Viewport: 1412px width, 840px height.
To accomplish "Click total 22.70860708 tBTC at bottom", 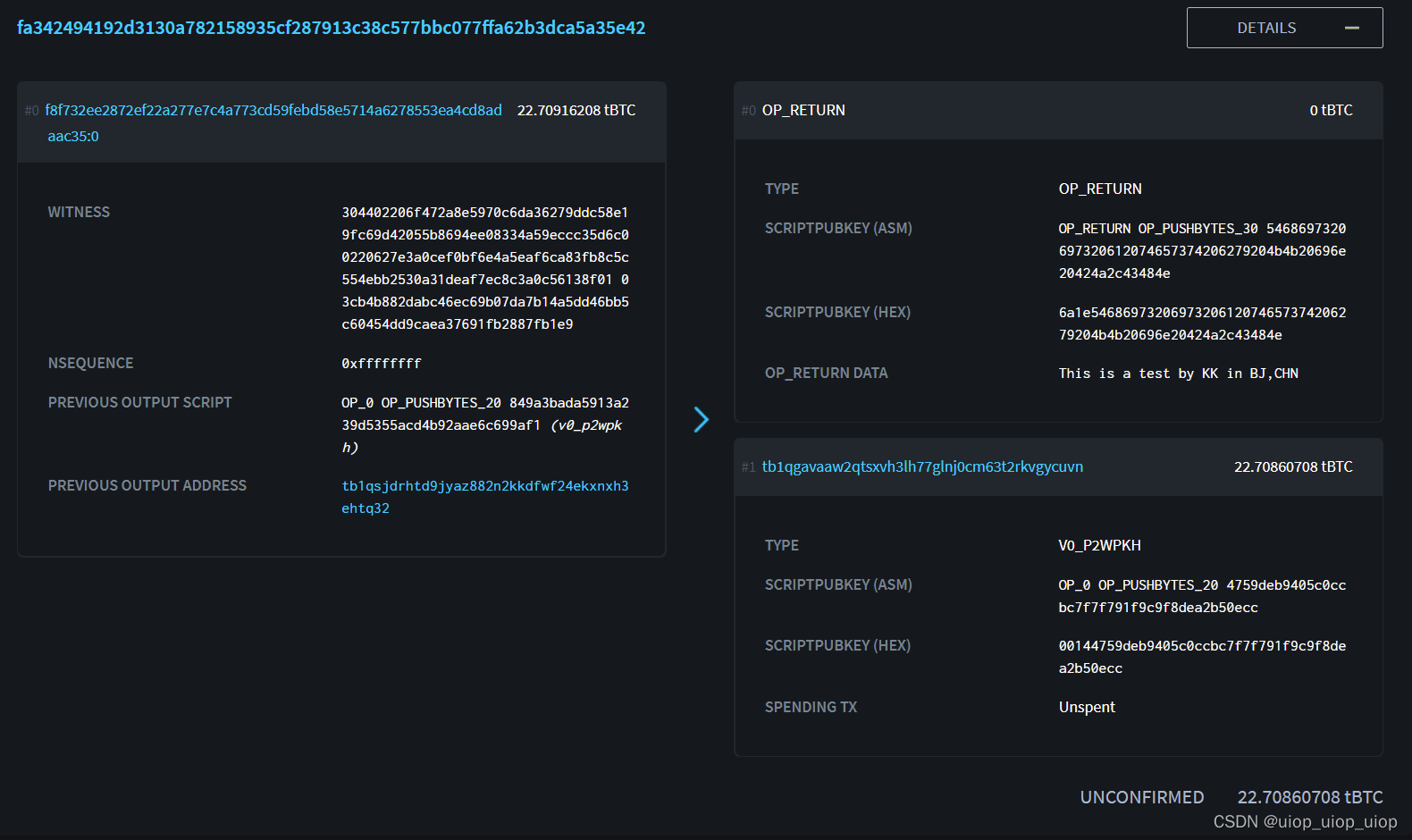I will point(1310,797).
